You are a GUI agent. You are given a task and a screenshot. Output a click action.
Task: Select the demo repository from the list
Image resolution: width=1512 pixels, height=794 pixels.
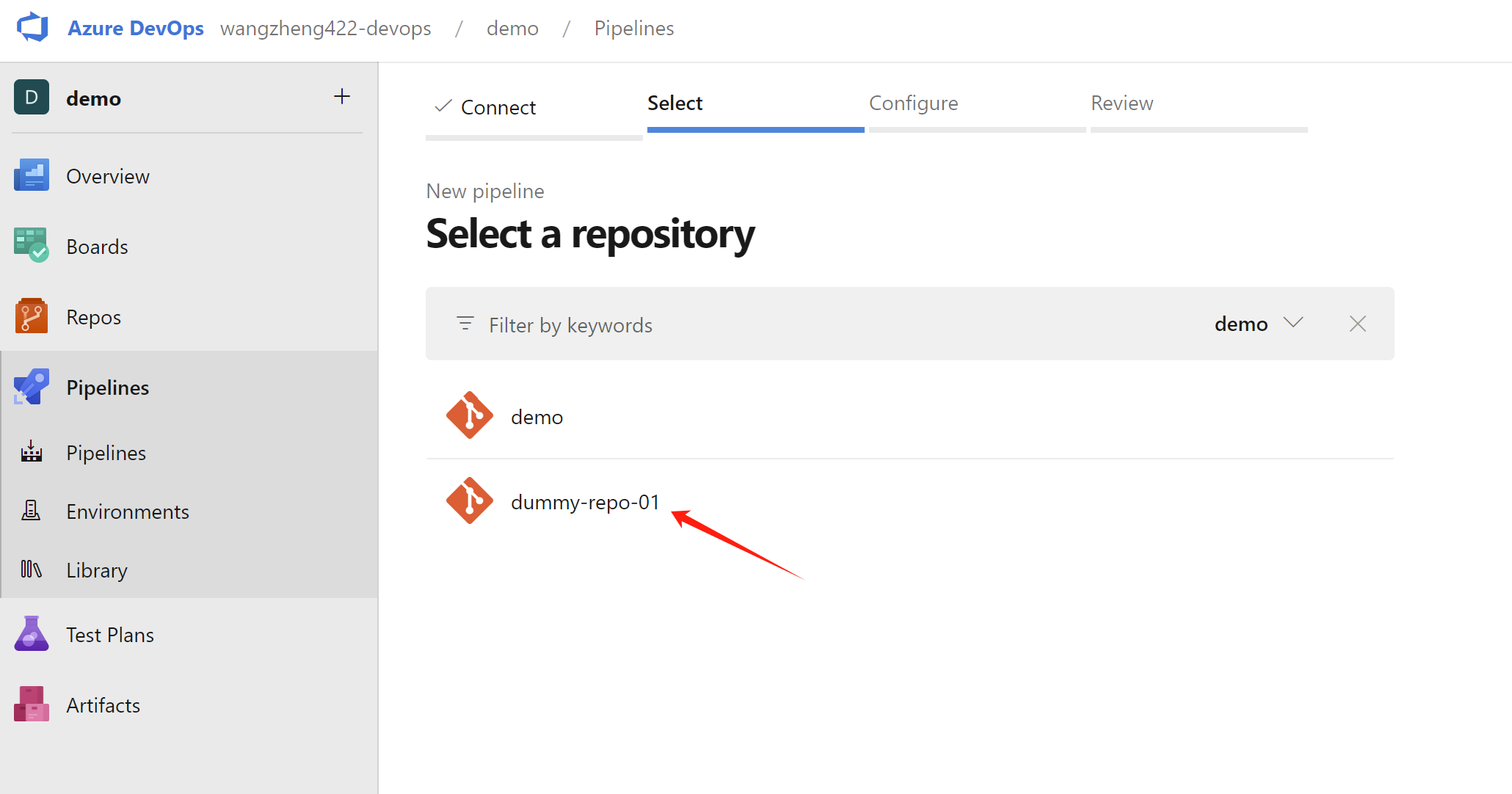point(537,417)
